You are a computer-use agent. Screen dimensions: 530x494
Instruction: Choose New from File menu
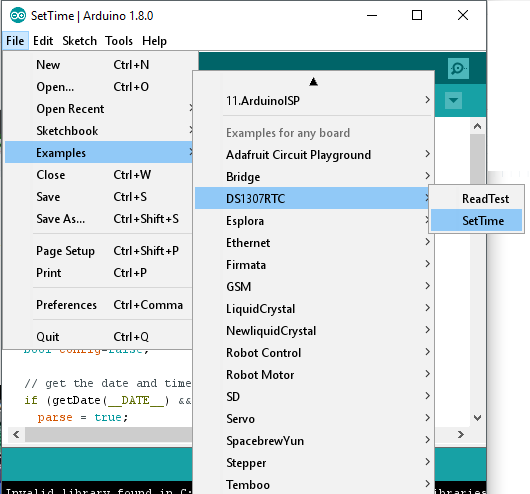click(x=98, y=65)
